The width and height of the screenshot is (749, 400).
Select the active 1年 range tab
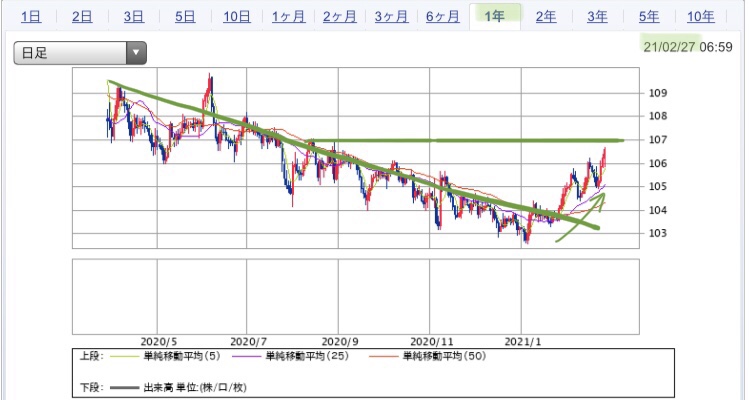pyautogui.click(x=495, y=16)
